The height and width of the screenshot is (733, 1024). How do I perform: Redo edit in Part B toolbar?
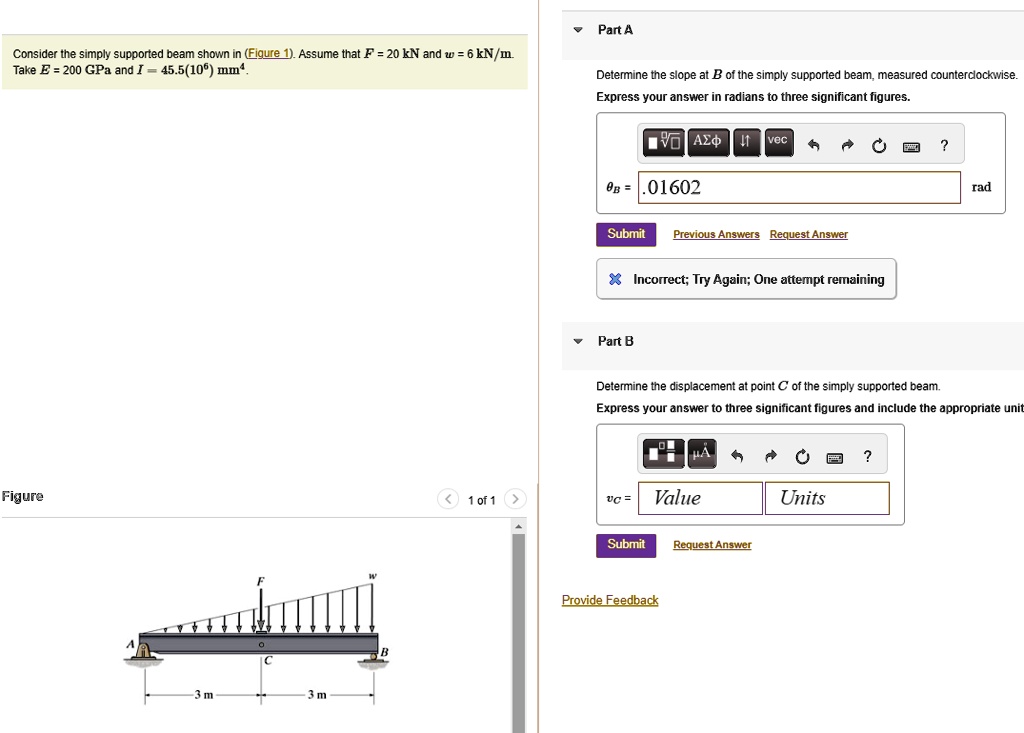coord(771,456)
